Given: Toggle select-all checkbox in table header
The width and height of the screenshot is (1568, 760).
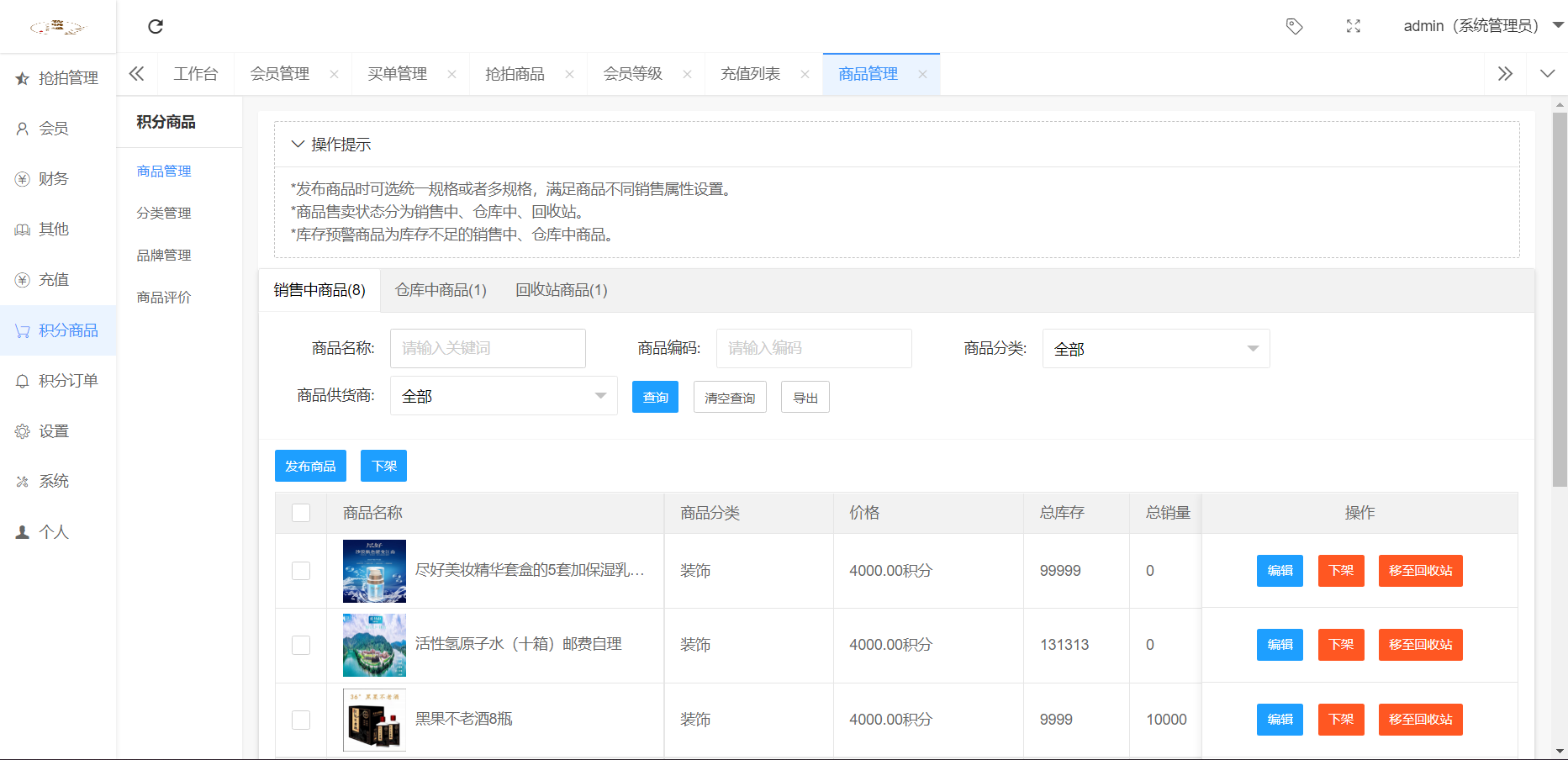Looking at the screenshot, I should click(301, 513).
